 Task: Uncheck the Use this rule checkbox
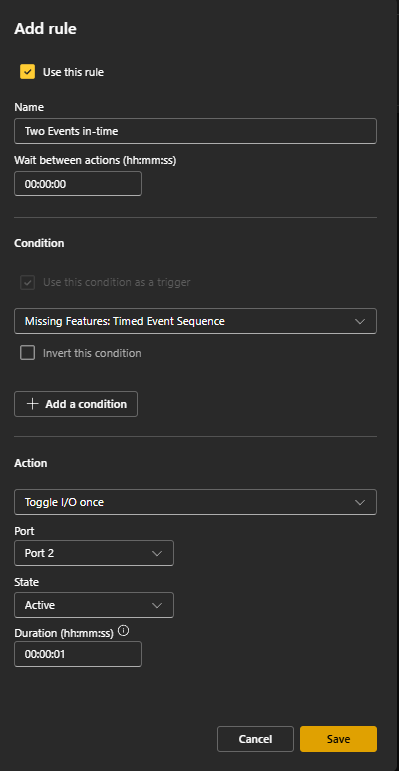click(x=28, y=72)
